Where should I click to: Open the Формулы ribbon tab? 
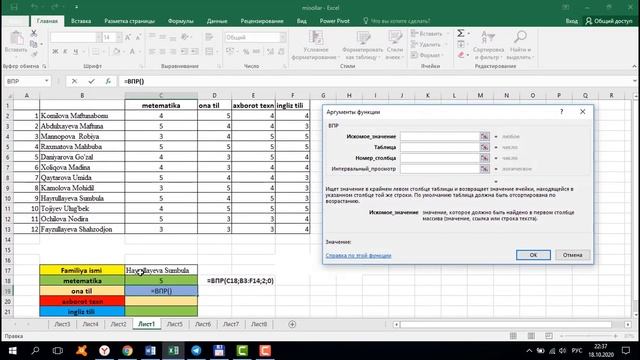[x=180, y=21]
